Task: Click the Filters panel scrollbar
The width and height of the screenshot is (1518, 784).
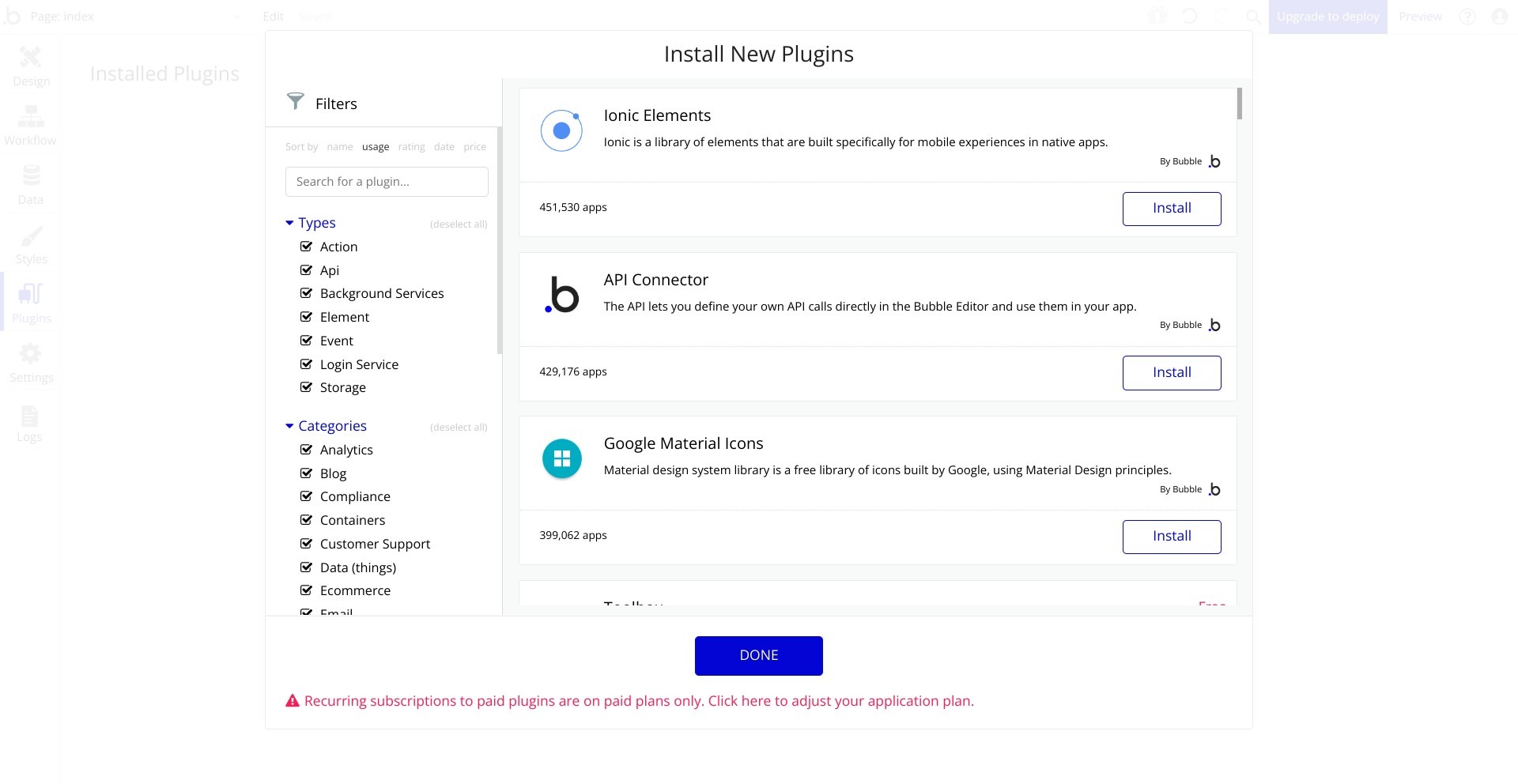Action: 500,240
